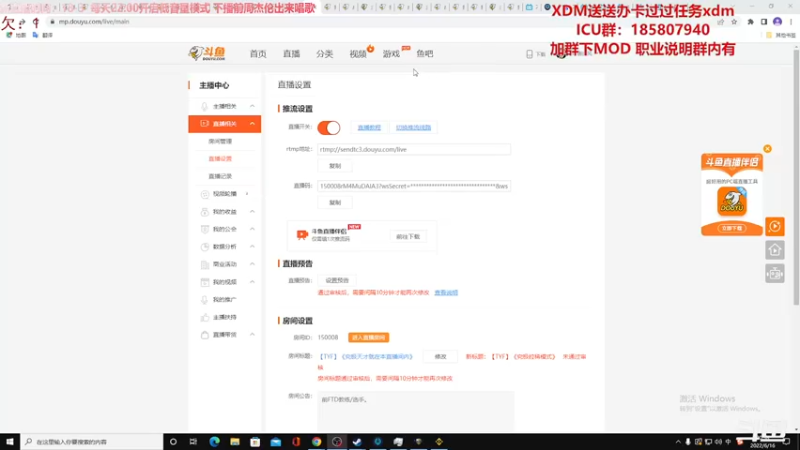The width and height of the screenshot is (800, 450).
Task: Expand the 视频轮播 arrow
Action: click(247, 194)
